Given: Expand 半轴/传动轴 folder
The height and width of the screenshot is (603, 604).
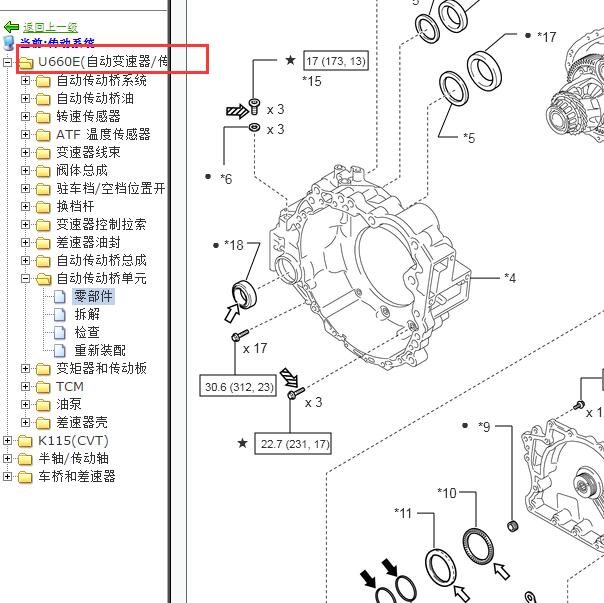Looking at the screenshot, I should click(x=7, y=459).
